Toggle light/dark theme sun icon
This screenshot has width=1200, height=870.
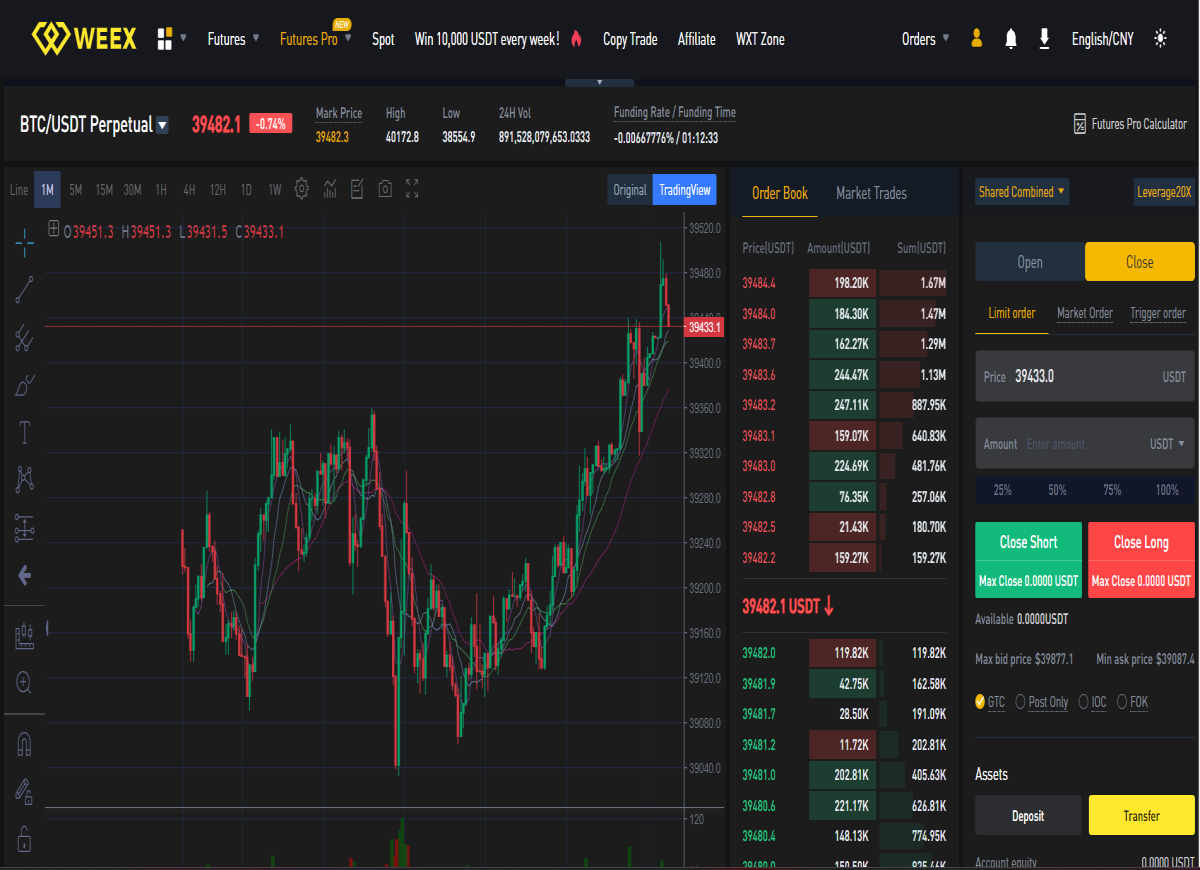[x=1160, y=39]
